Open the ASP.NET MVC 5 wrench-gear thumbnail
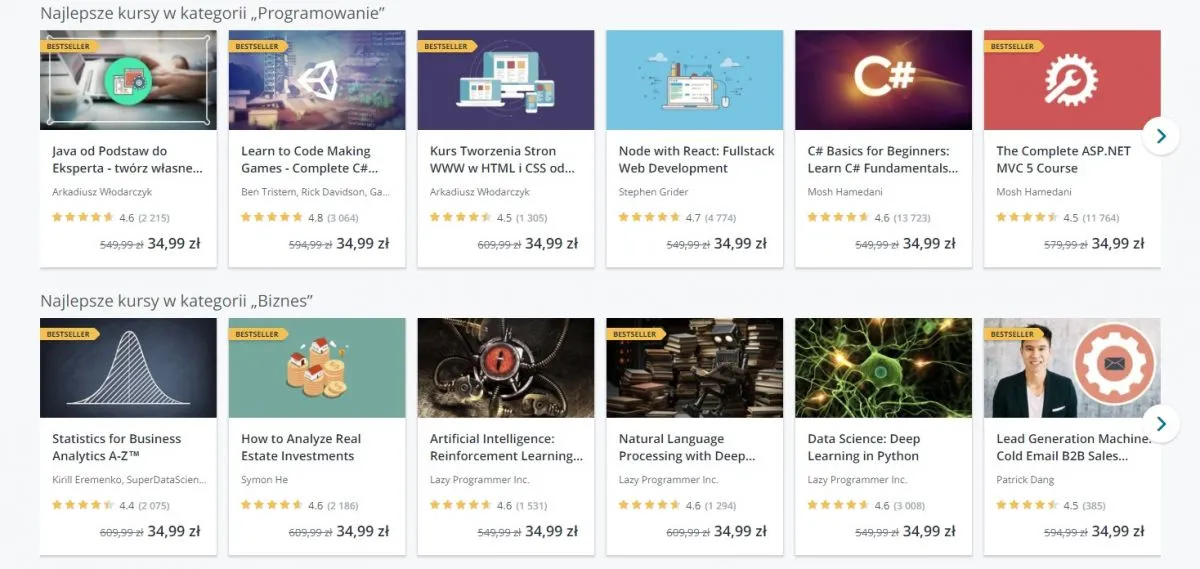The image size is (1200, 569). coord(1072,80)
